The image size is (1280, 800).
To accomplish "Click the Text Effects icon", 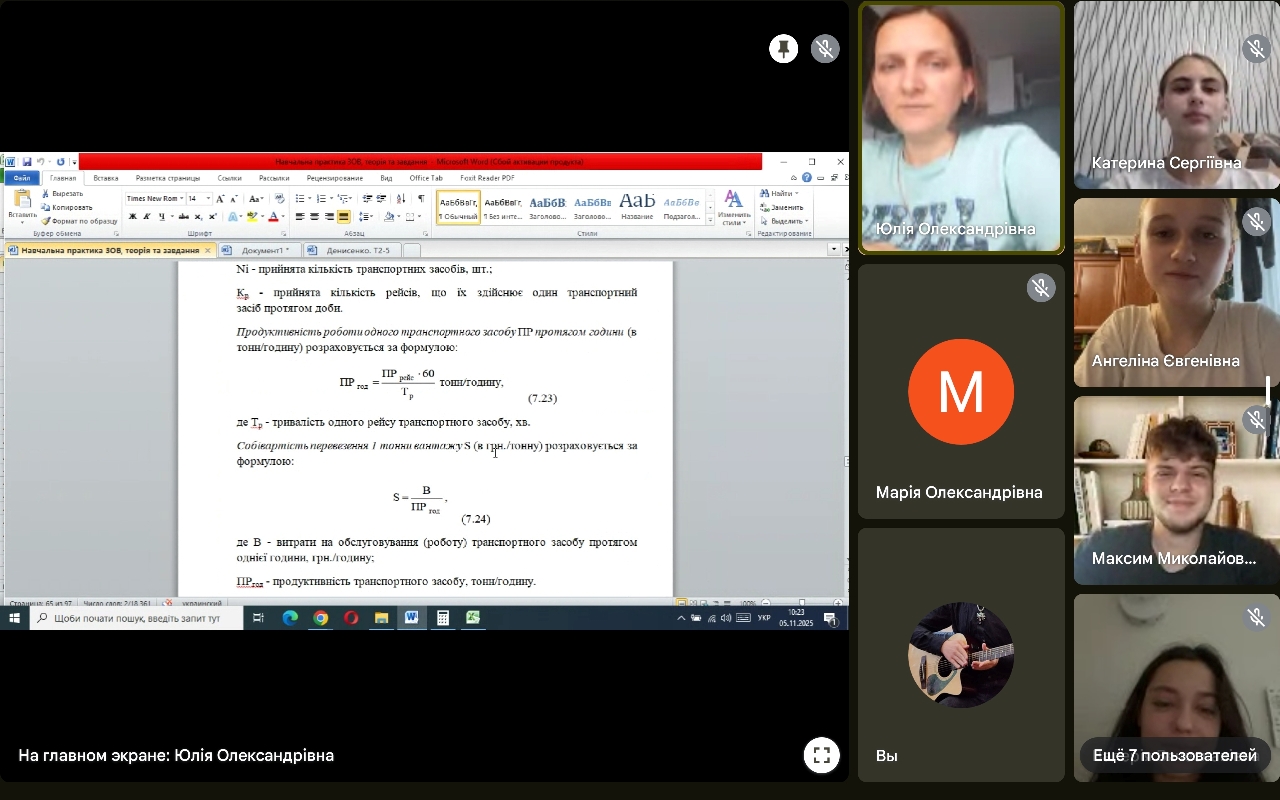I will click(x=233, y=216).
